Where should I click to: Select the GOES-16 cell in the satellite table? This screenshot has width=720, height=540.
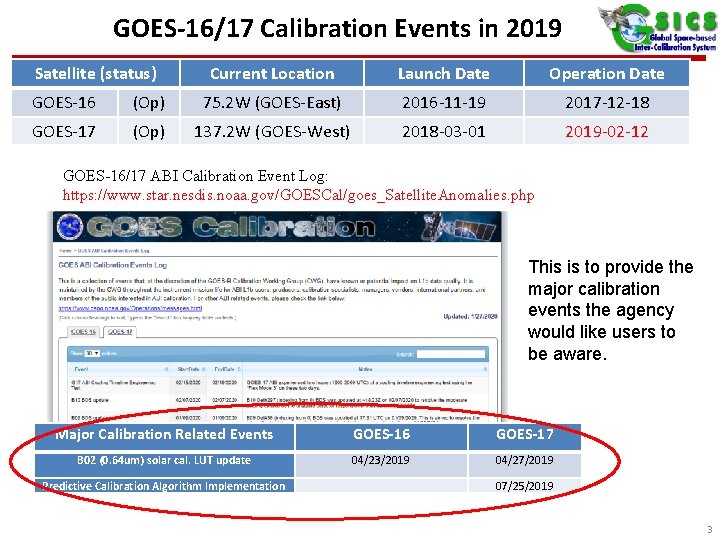[64, 102]
